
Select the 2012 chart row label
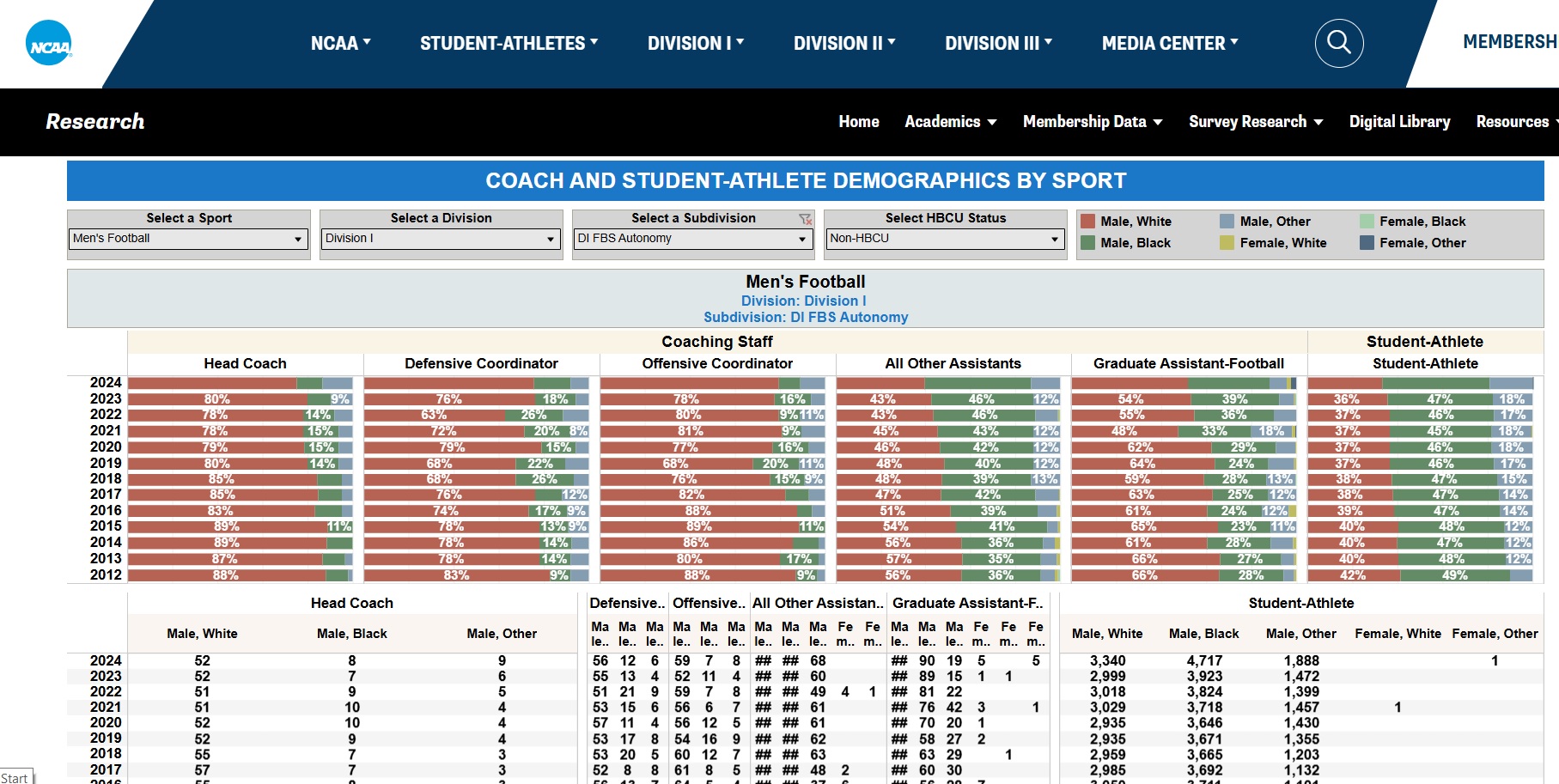coord(106,575)
